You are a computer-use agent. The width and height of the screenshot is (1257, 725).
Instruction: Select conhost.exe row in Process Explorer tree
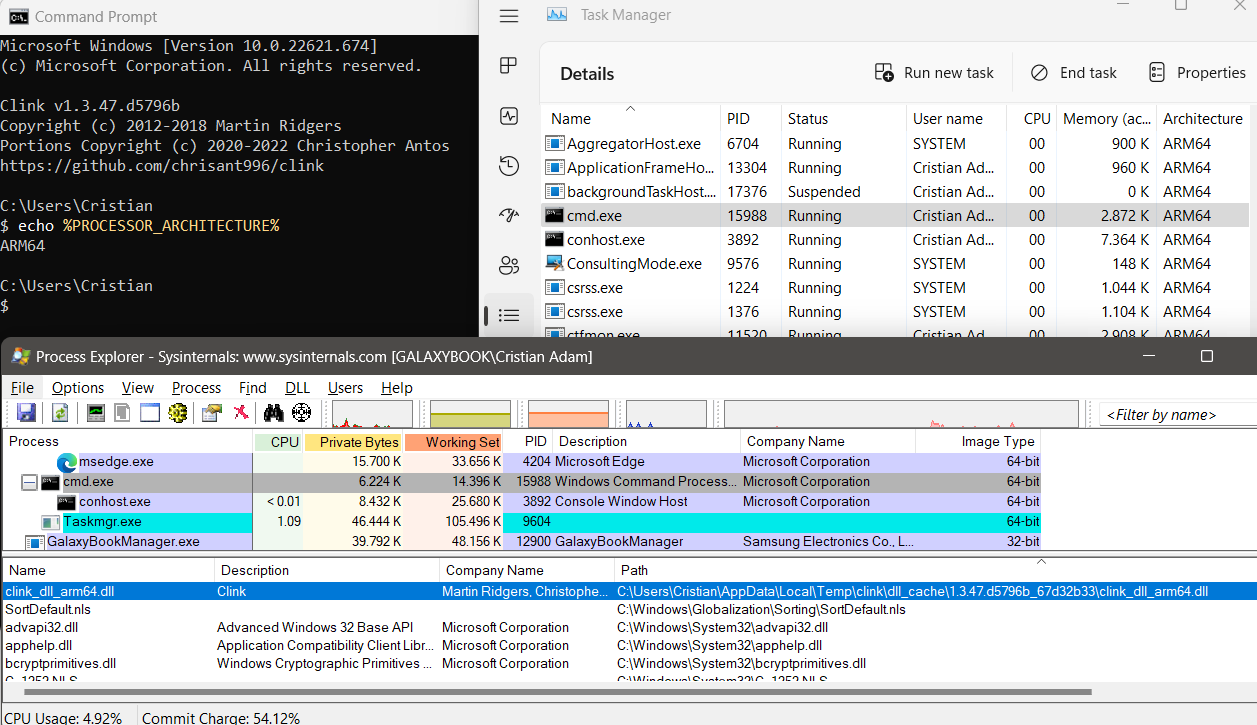[x=520, y=502]
